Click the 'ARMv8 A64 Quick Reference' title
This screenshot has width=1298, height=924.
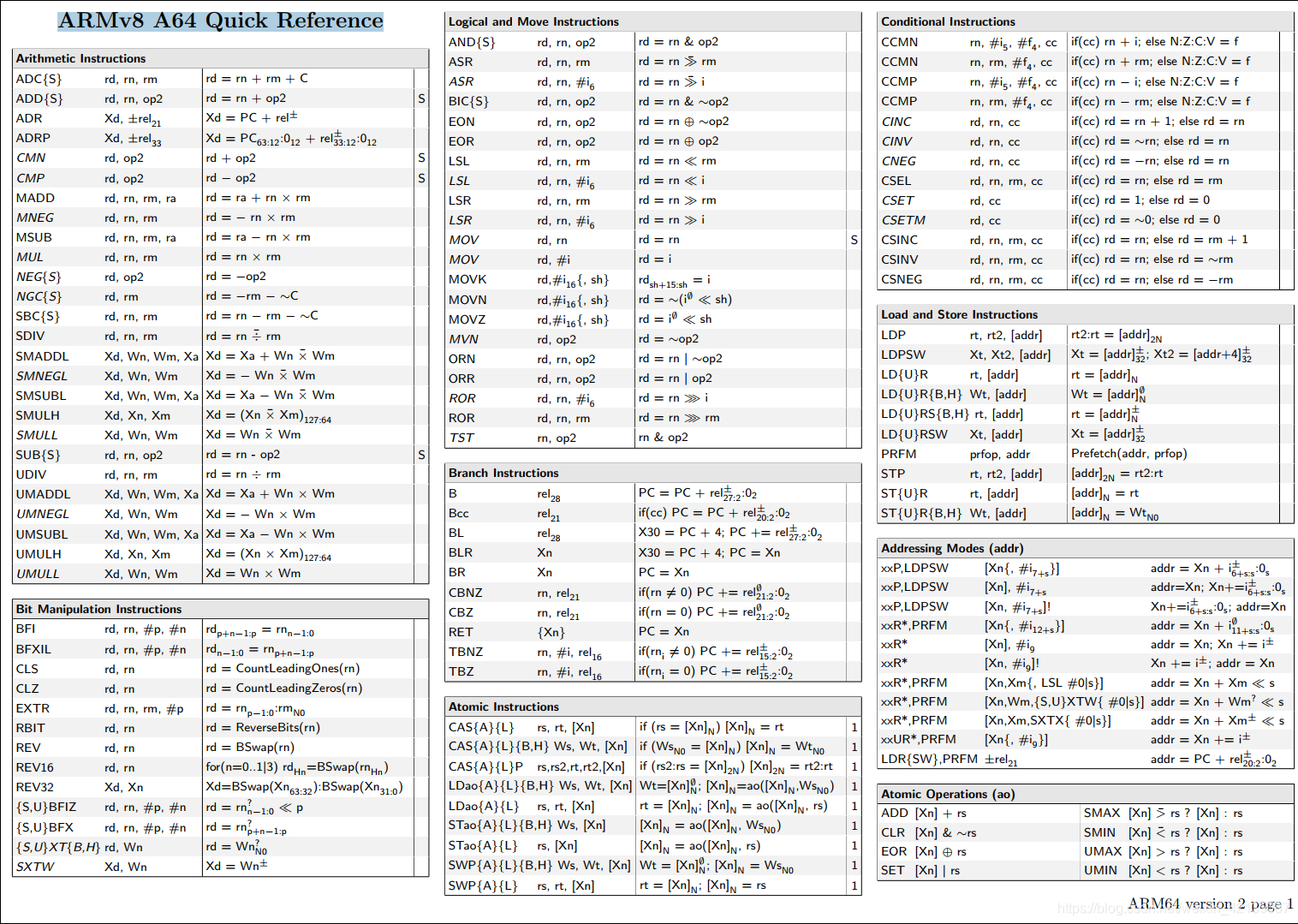pos(221,21)
